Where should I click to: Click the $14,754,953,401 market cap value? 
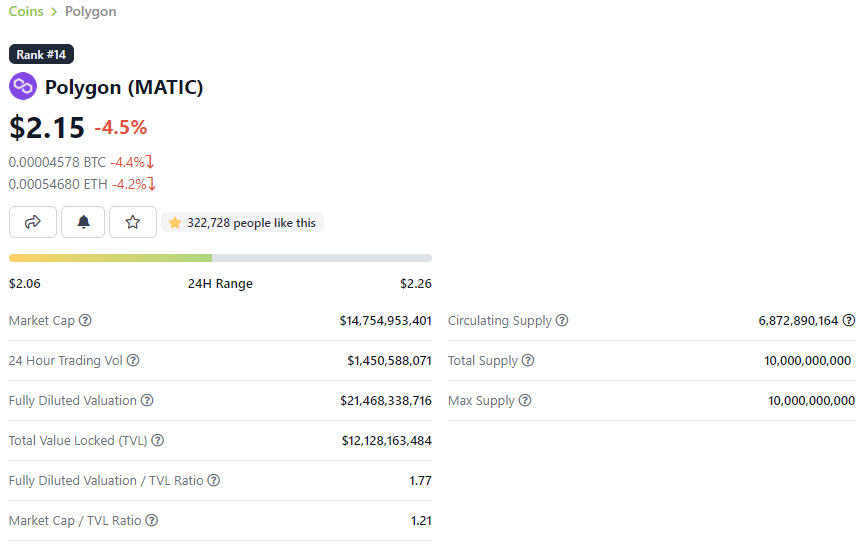pos(386,320)
